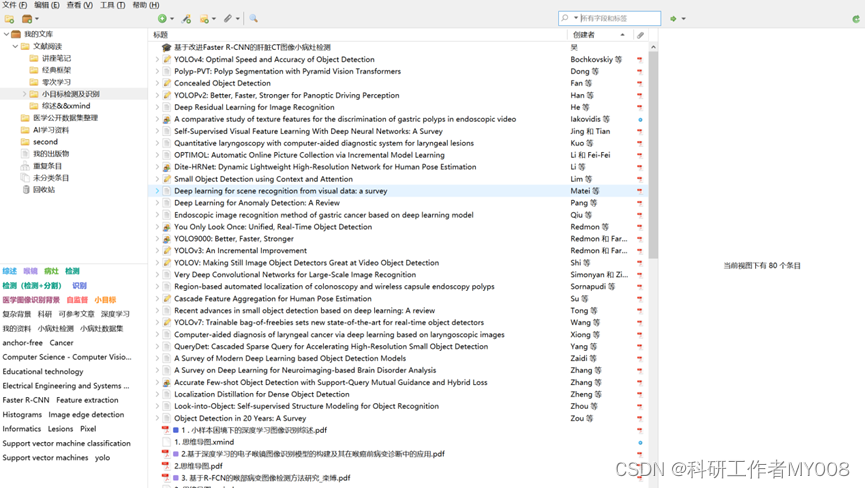The height and width of the screenshot is (488, 865).
Task: Sort by the 标题 column header
Action: coord(359,35)
